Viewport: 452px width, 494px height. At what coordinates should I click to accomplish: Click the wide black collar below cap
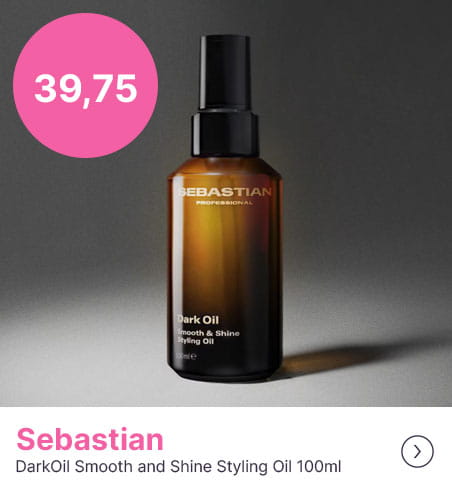coord(225,134)
